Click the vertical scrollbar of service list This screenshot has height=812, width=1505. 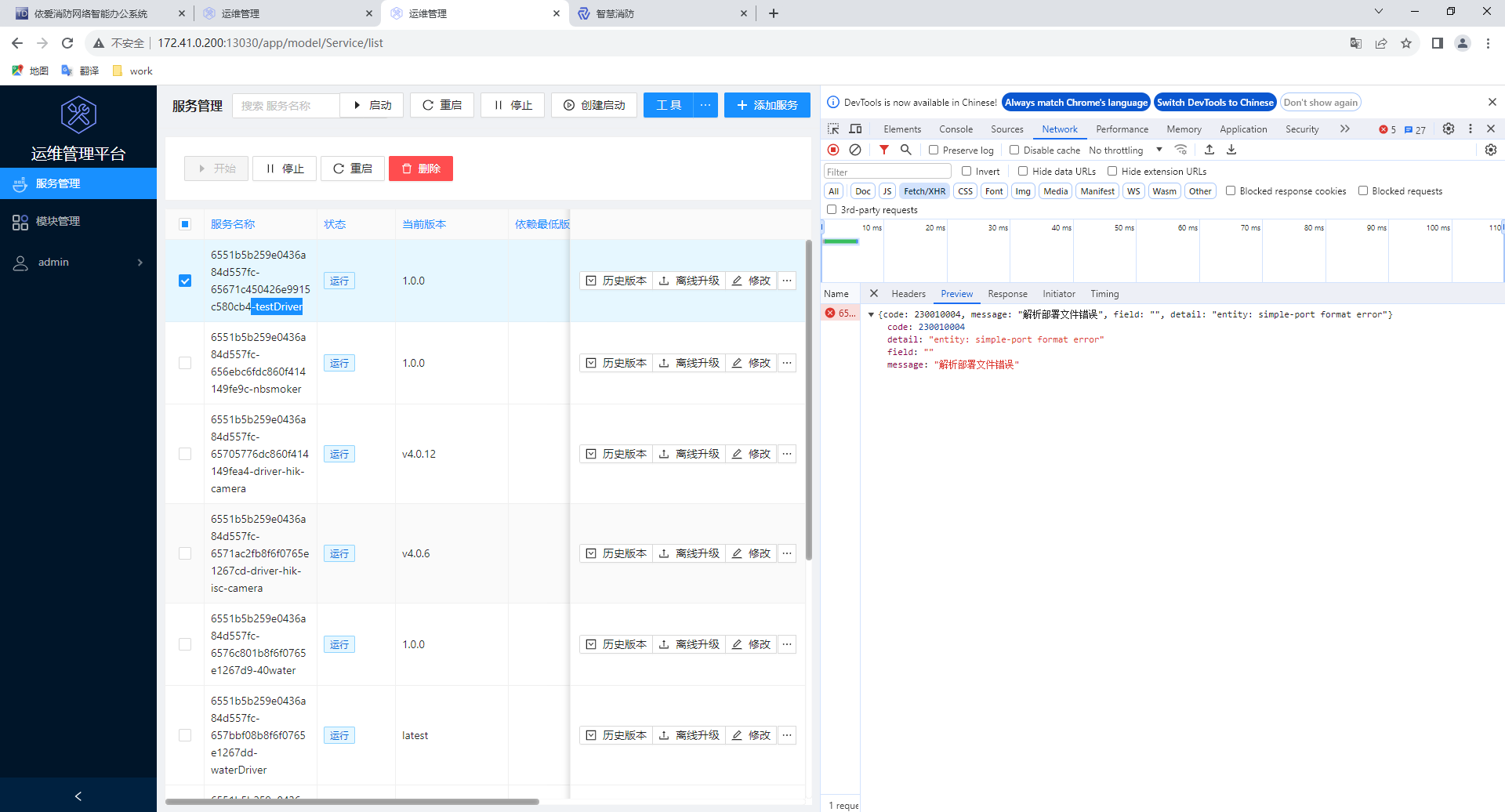pyautogui.click(x=808, y=400)
